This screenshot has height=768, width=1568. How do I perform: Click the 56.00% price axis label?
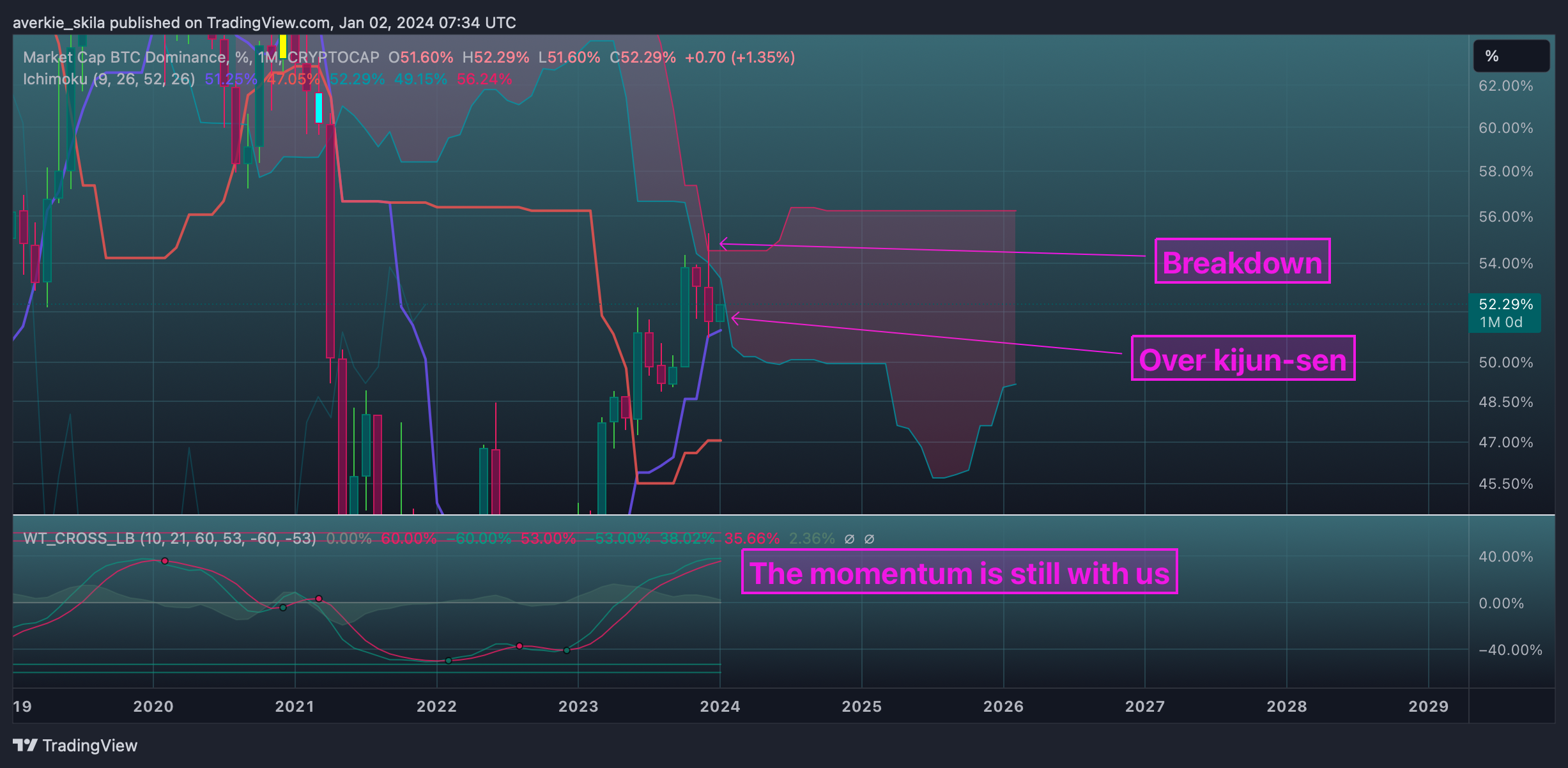pos(1505,217)
